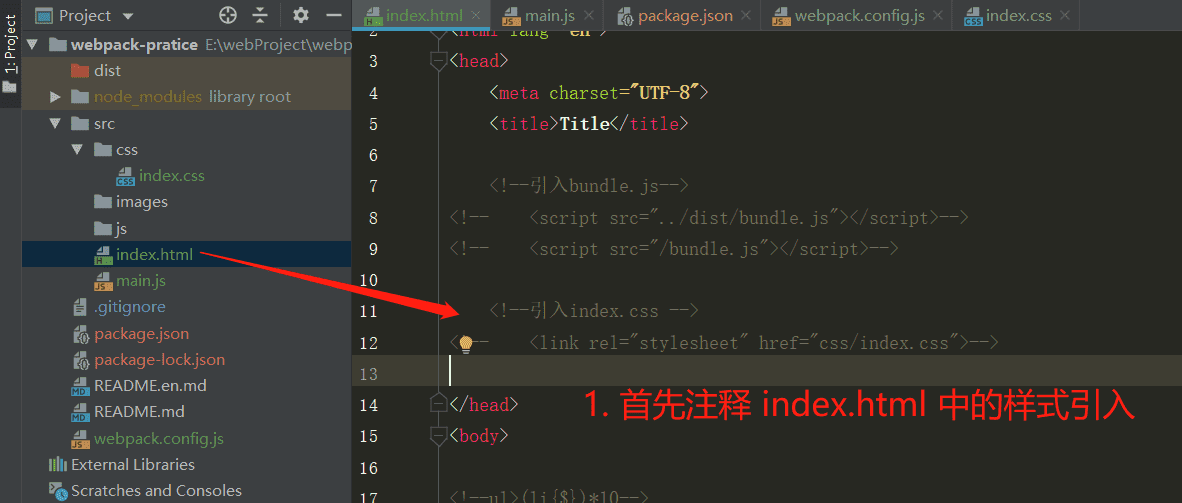Viewport: 1182px width, 503px height.
Task: Click the Title text on line 5
Action: [584, 124]
